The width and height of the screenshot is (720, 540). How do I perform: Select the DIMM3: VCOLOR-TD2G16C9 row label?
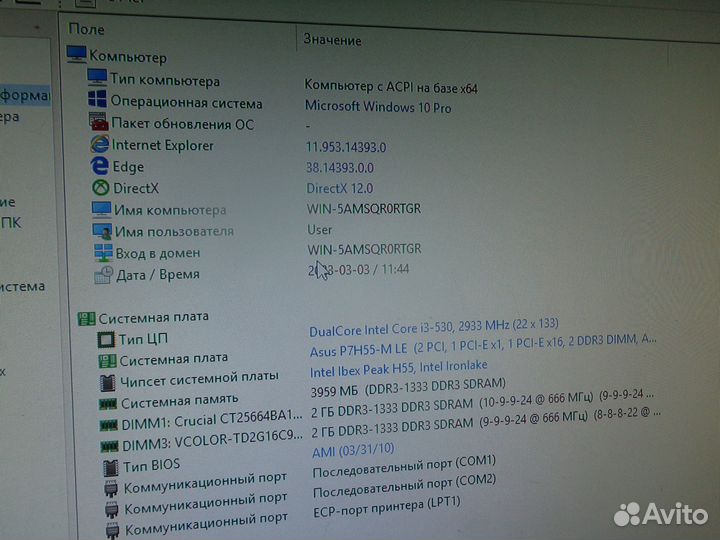(x=213, y=440)
